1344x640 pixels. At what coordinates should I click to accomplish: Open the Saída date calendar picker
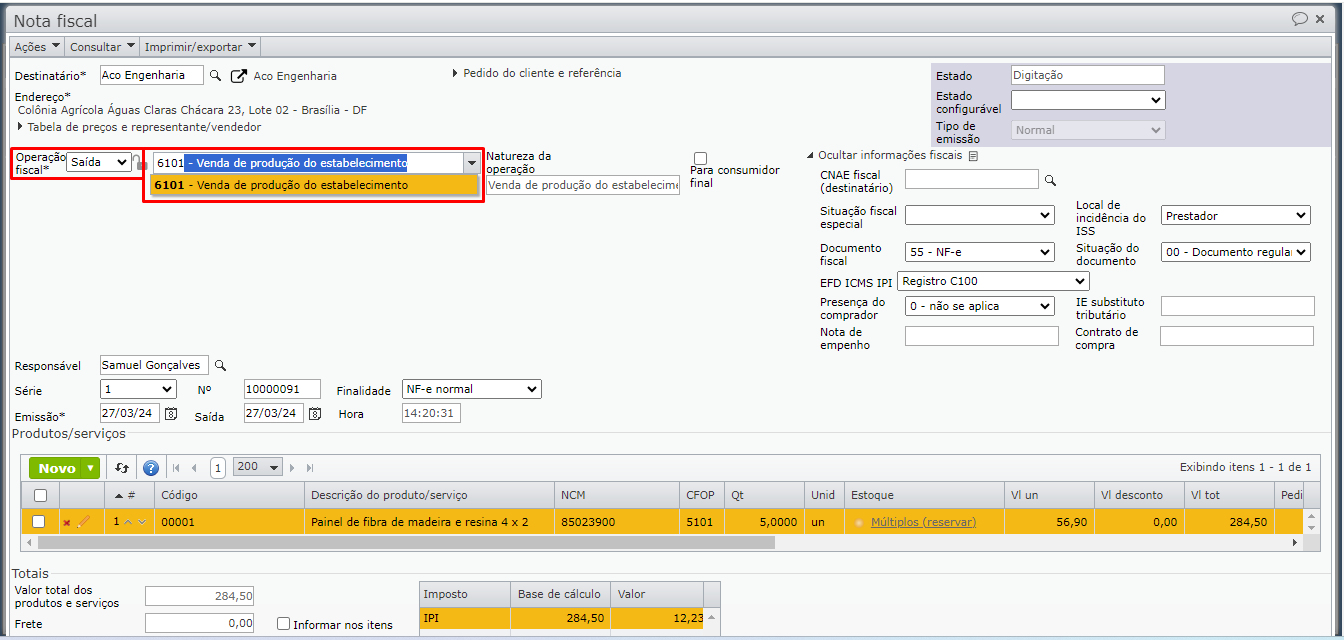click(315, 414)
